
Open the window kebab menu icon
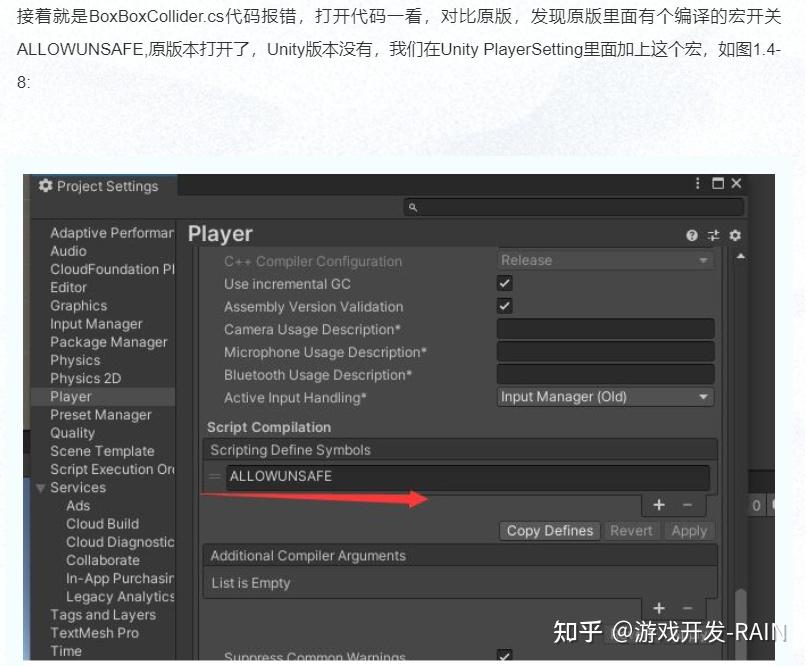tap(697, 183)
